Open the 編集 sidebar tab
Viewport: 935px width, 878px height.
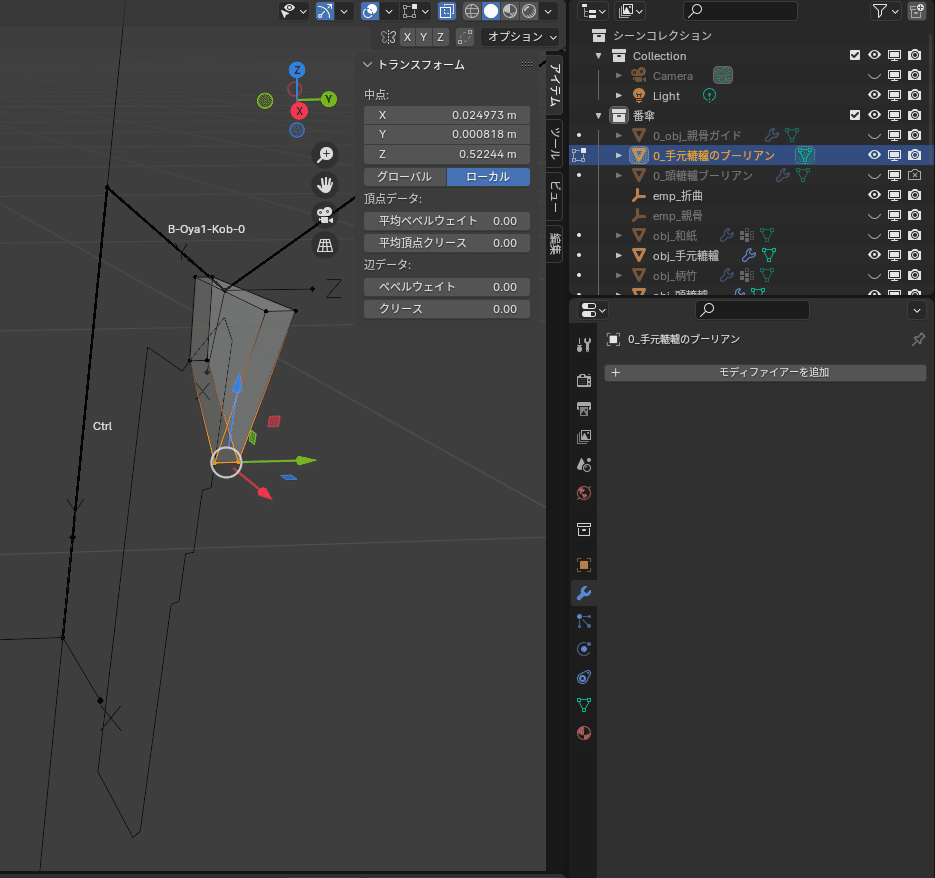click(555, 243)
